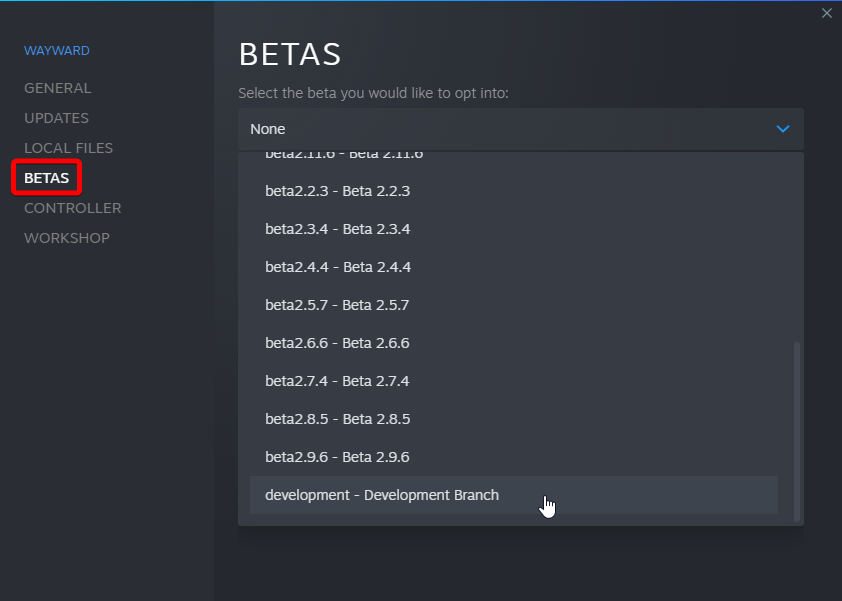Screen dimensions: 842x601
Task: Click the WAYWARD game title link
Action: pos(57,51)
